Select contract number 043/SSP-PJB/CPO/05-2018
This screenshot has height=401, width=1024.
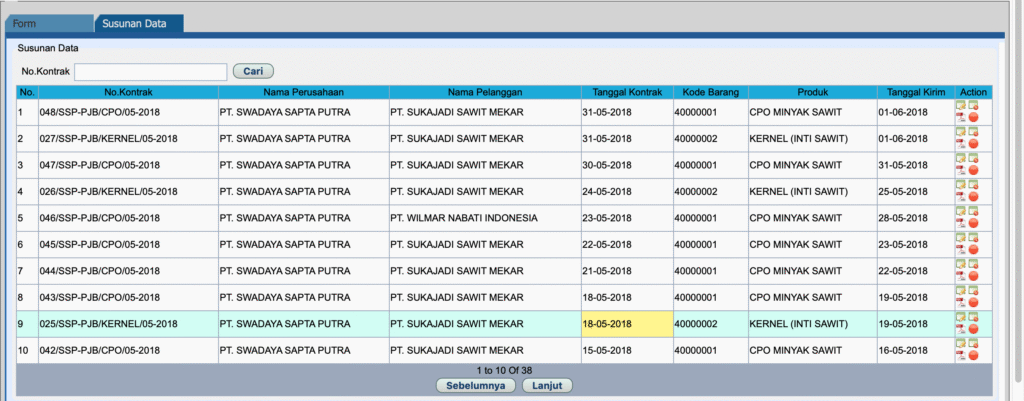(100, 297)
